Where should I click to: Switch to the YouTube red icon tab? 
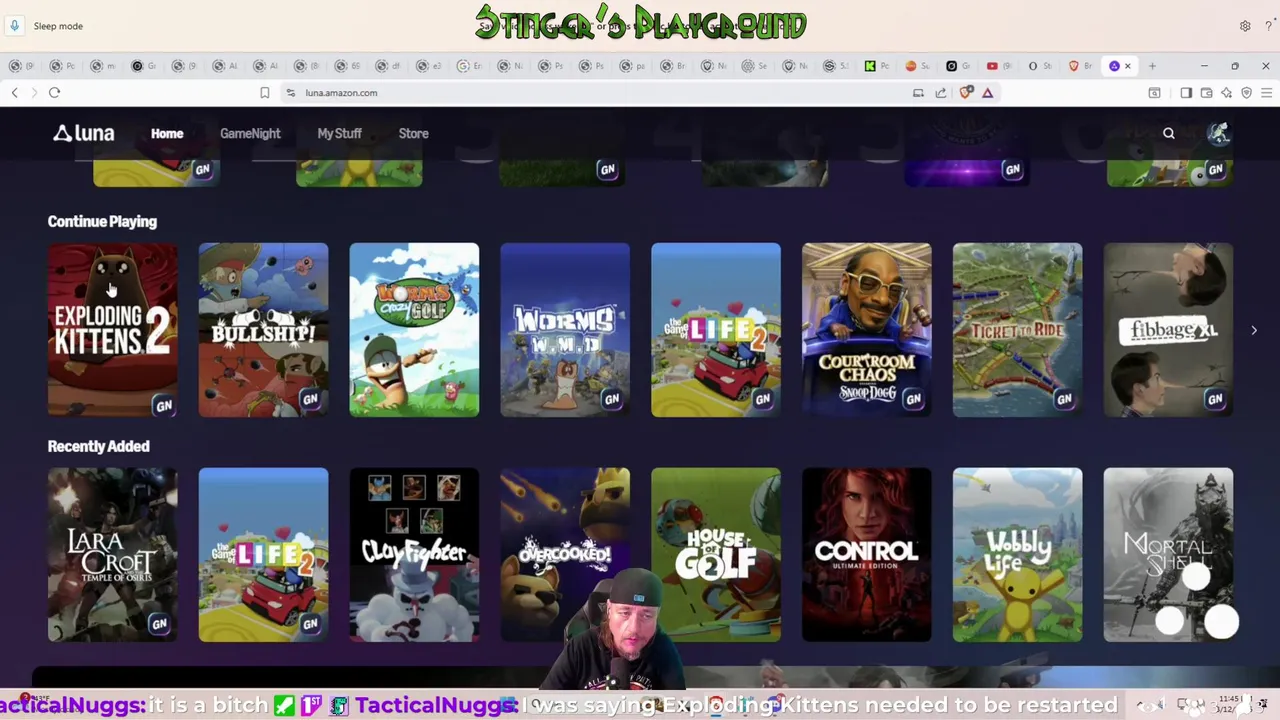point(992,66)
